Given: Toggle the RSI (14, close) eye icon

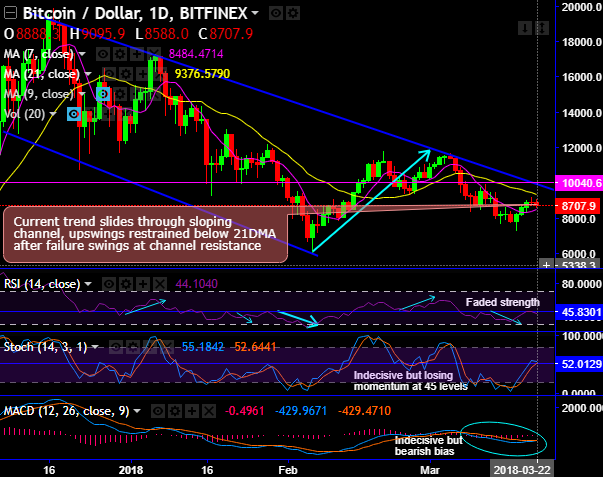Looking at the screenshot, I should pyautogui.click(x=109, y=284).
